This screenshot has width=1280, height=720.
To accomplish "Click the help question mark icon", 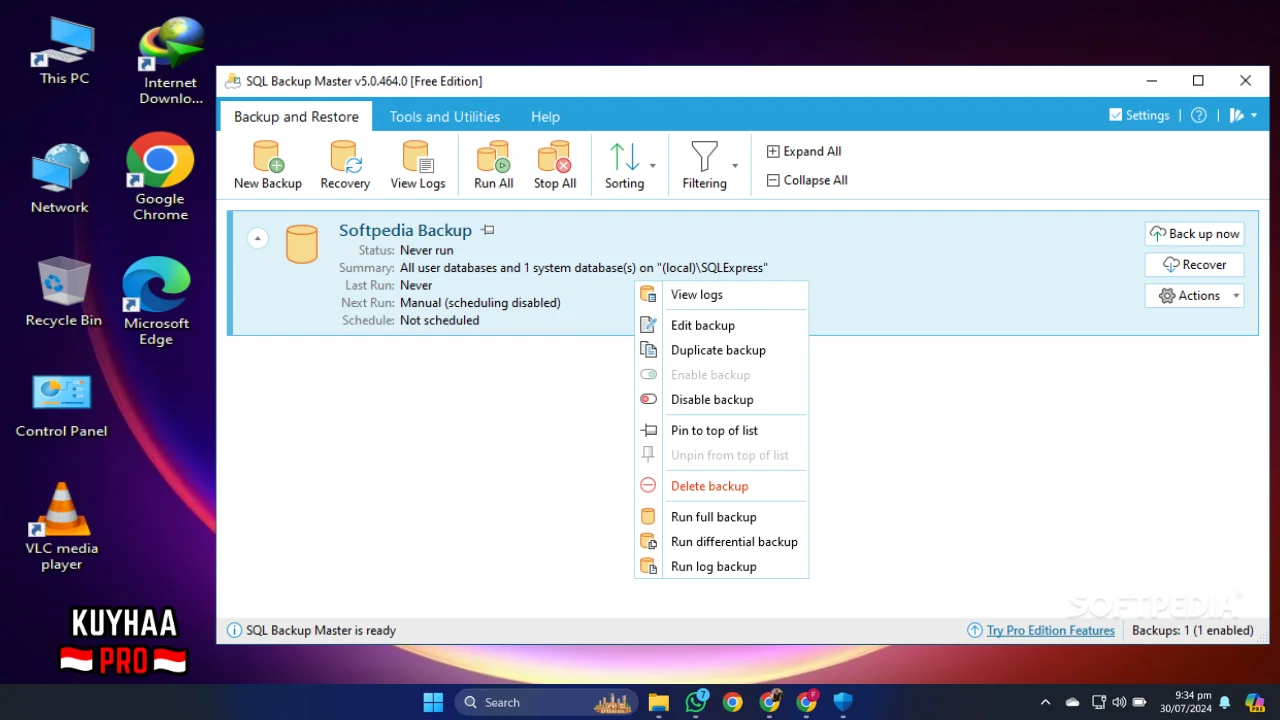I will click(1199, 115).
